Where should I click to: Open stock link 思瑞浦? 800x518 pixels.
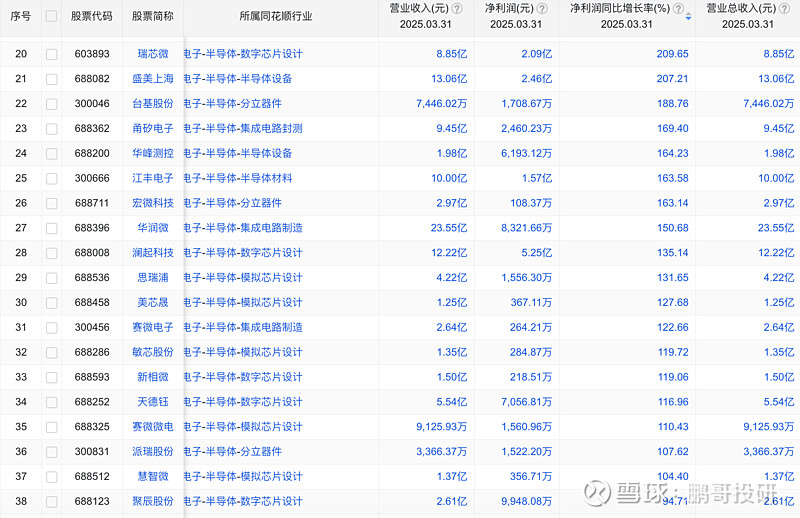[x=153, y=278]
